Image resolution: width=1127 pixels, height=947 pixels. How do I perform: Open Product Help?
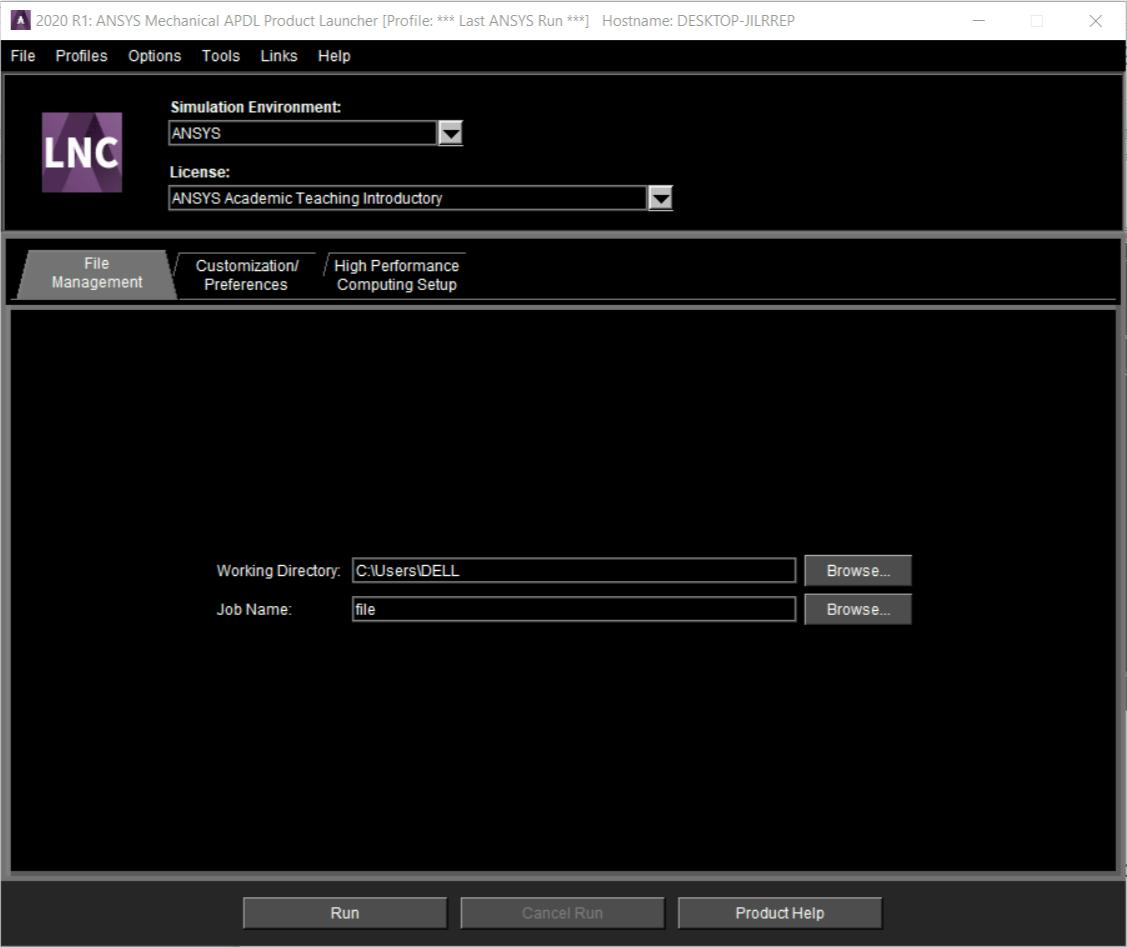click(780, 913)
